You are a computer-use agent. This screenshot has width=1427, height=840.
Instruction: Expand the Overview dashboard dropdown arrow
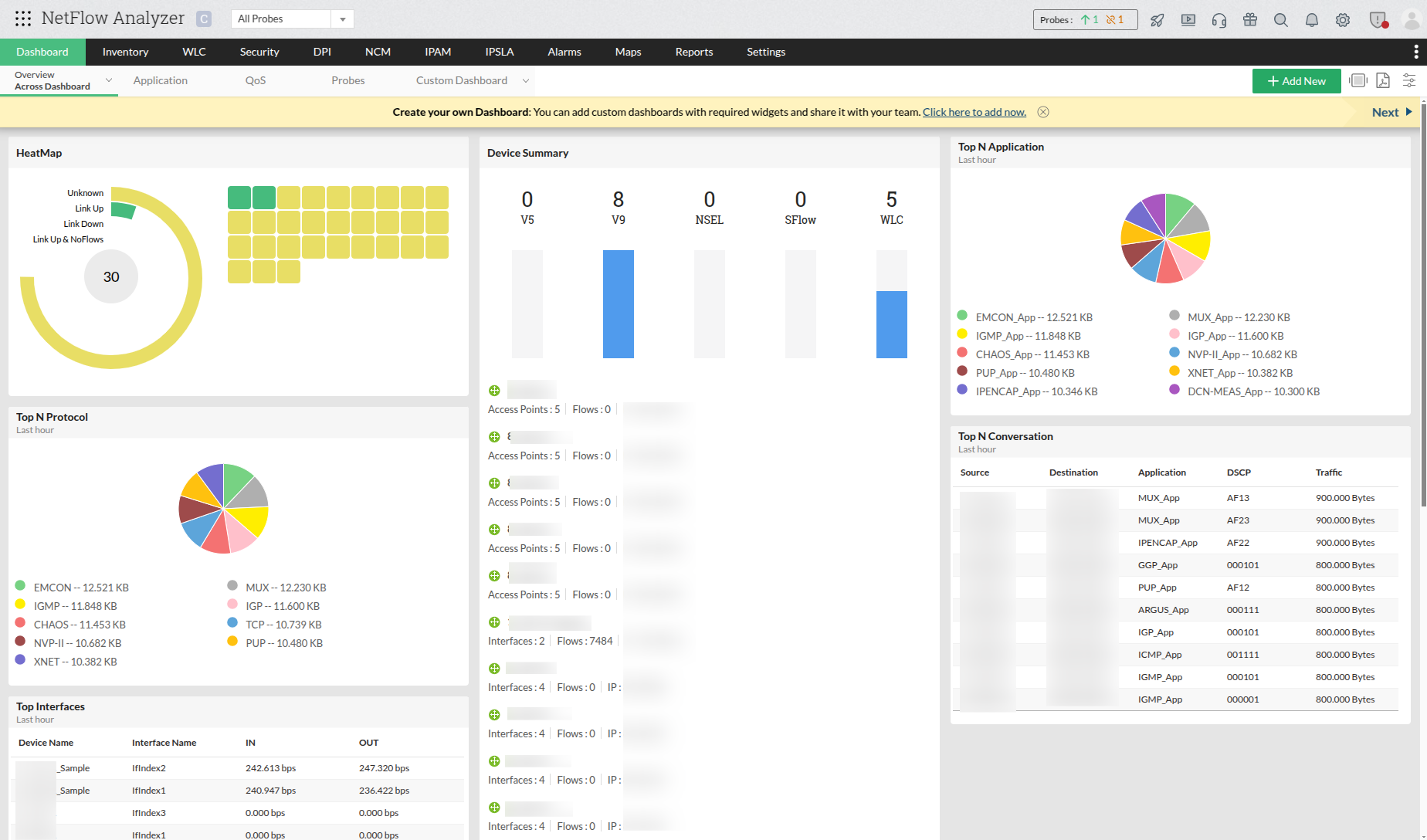click(x=109, y=80)
